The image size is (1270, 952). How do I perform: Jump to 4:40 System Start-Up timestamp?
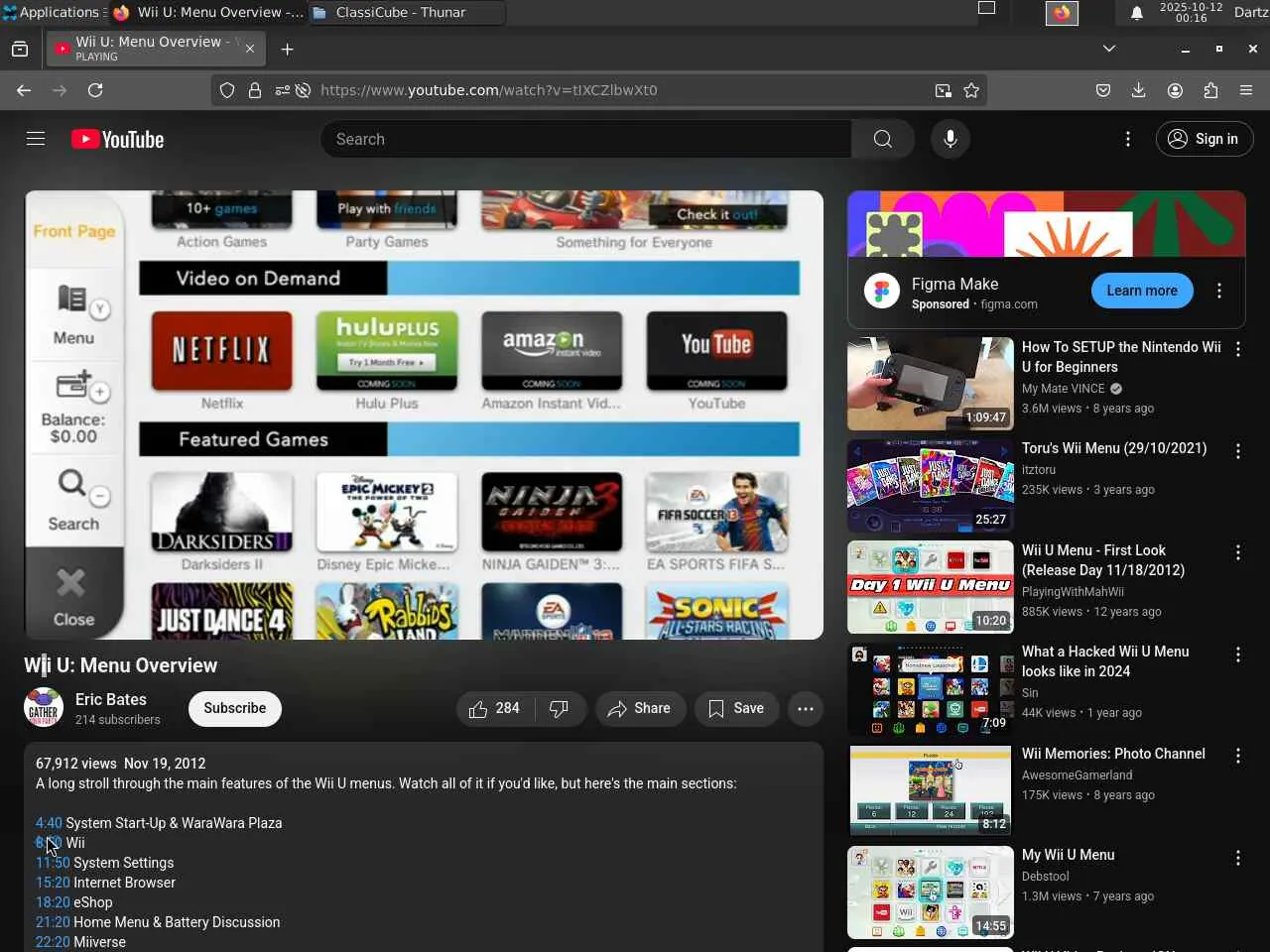[49, 823]
